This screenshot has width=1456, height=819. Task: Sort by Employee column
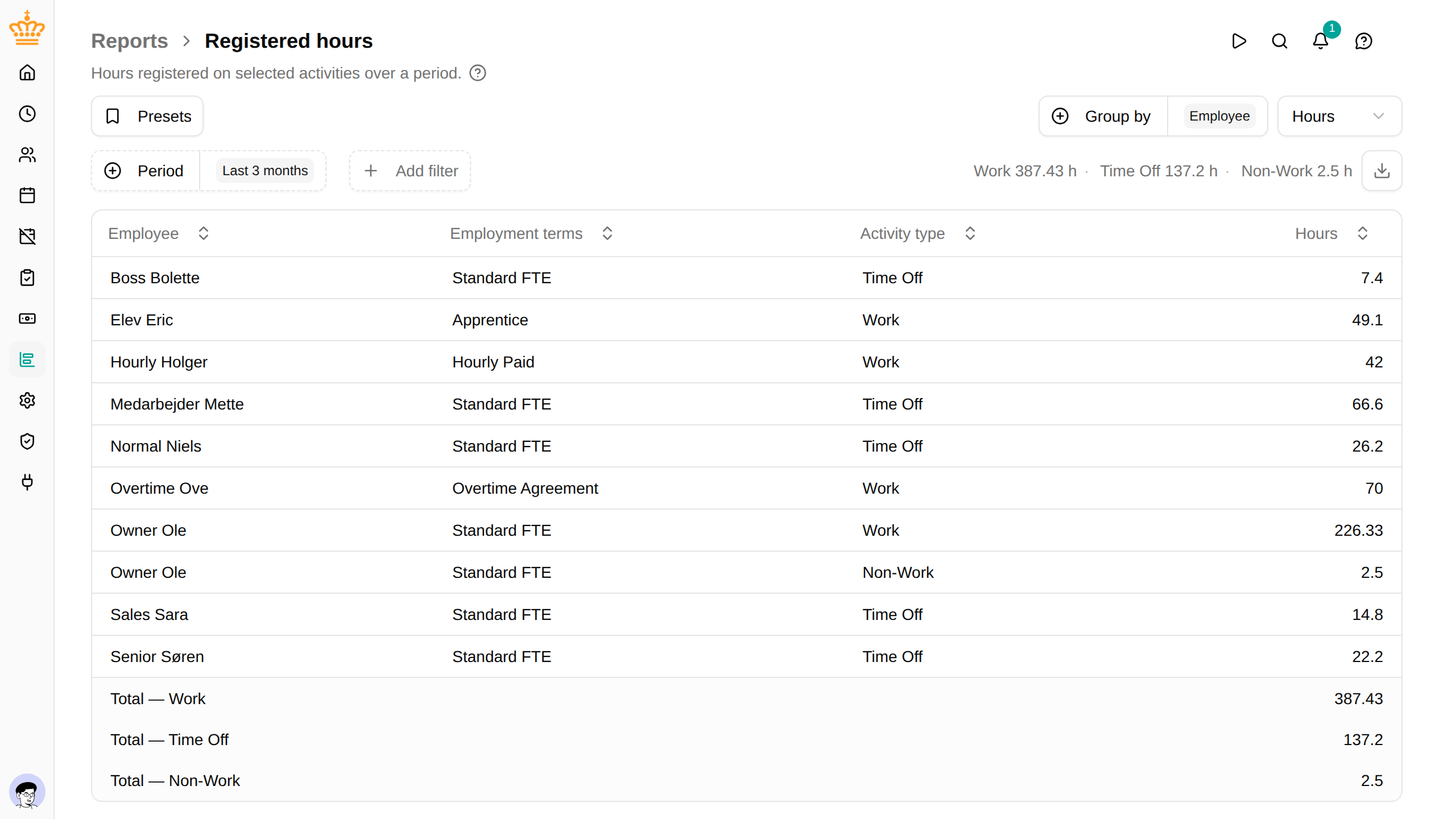(159, 234)
